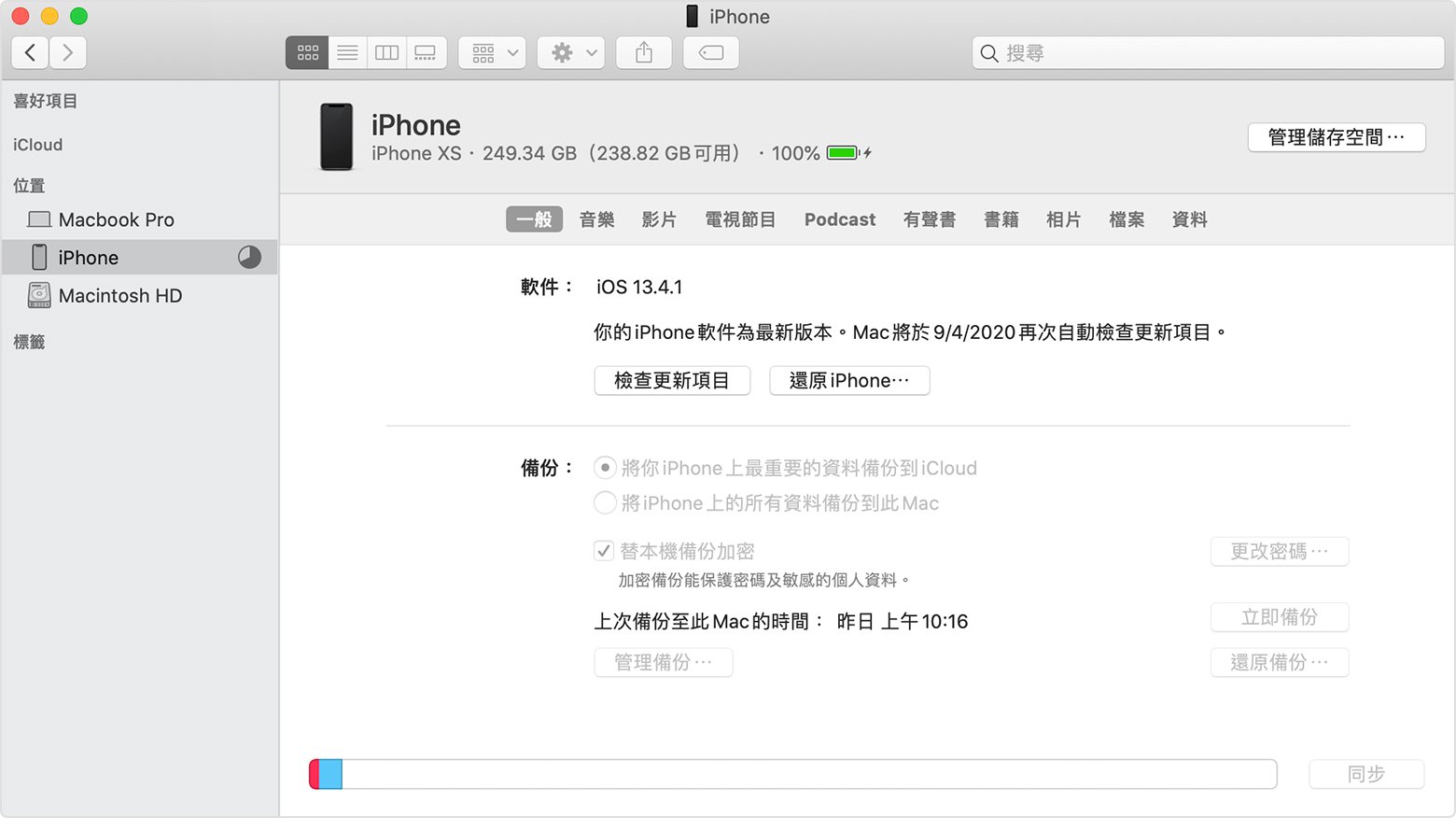1456x818 pixels.
Task: Focus the 搜尋 search field
Action: tap(1208, 53)
